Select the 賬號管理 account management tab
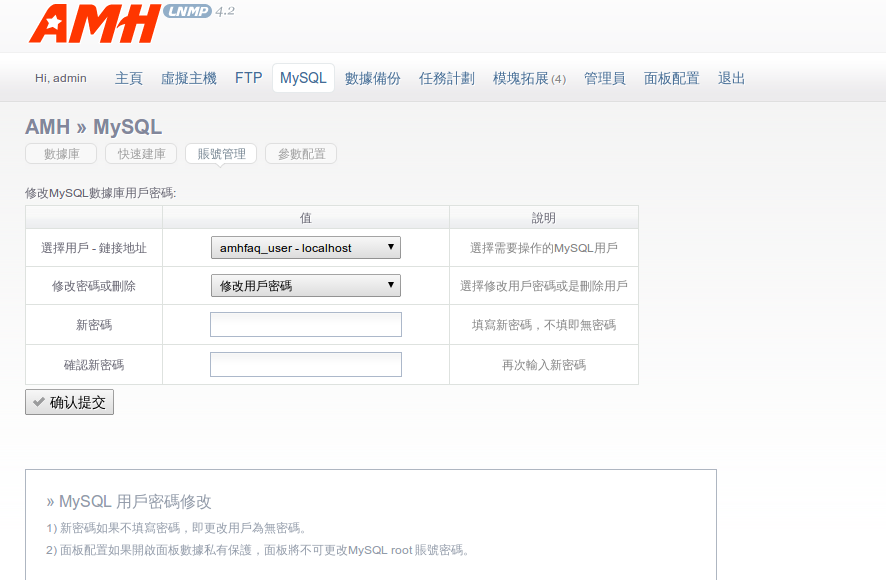Image resolution: width=886 pixels, height=580 pixels. point(221,154)
